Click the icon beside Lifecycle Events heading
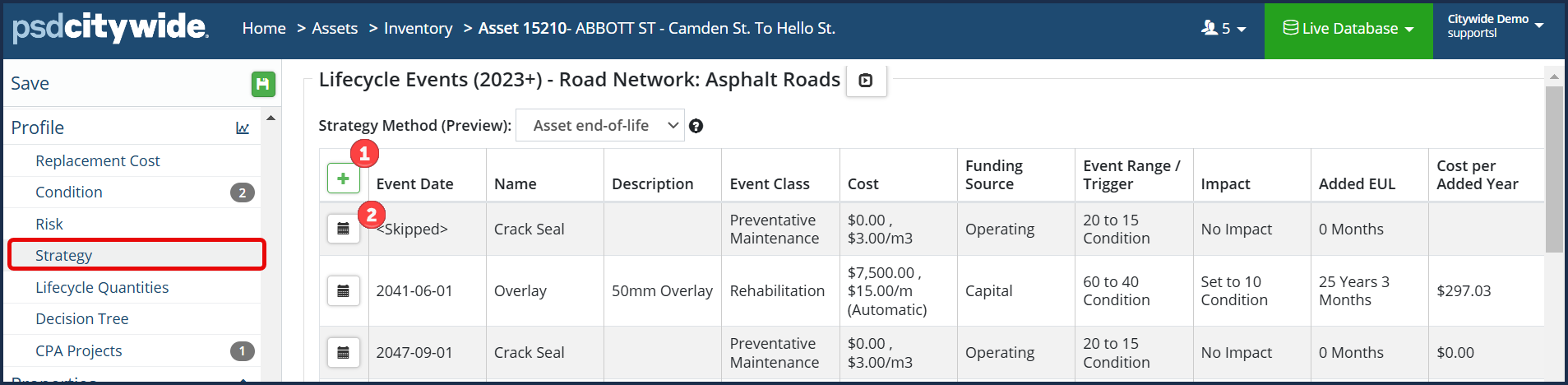Viewport: 1568px width, 385px height. point(866,81)
